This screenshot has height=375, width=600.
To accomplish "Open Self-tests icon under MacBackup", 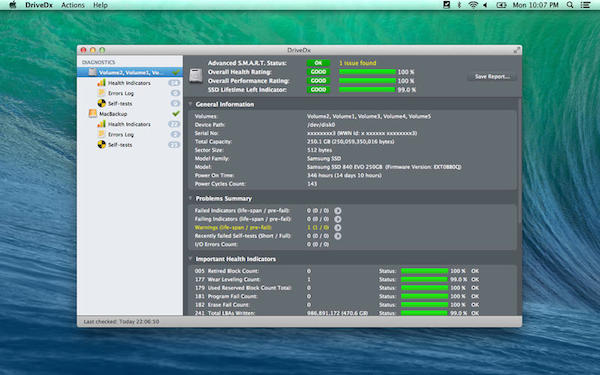I will 101,145.
